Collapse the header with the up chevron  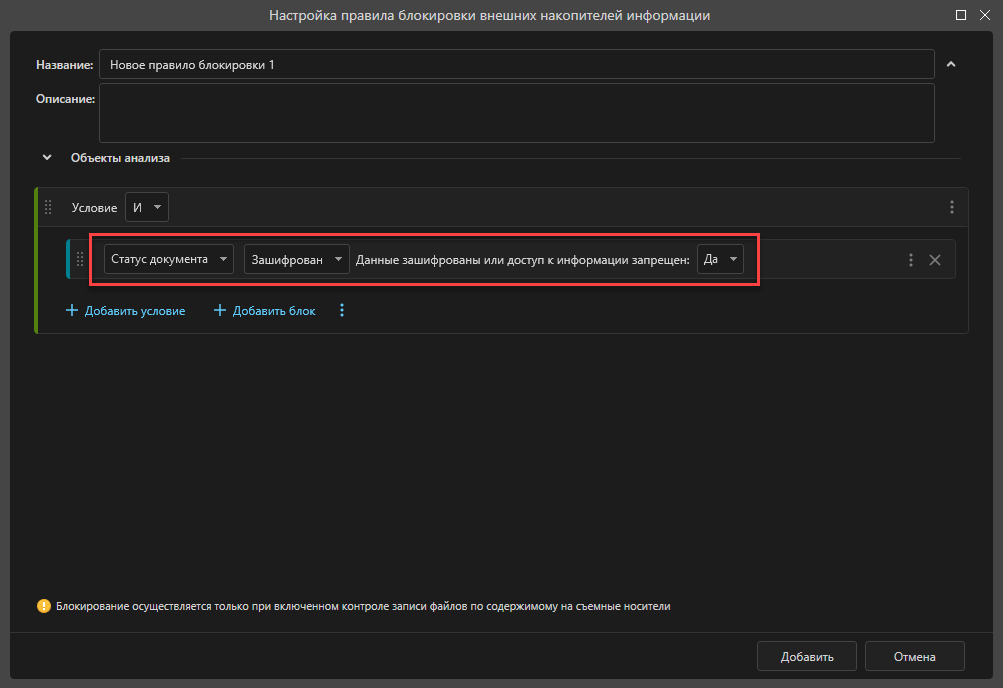click(951, 64)
